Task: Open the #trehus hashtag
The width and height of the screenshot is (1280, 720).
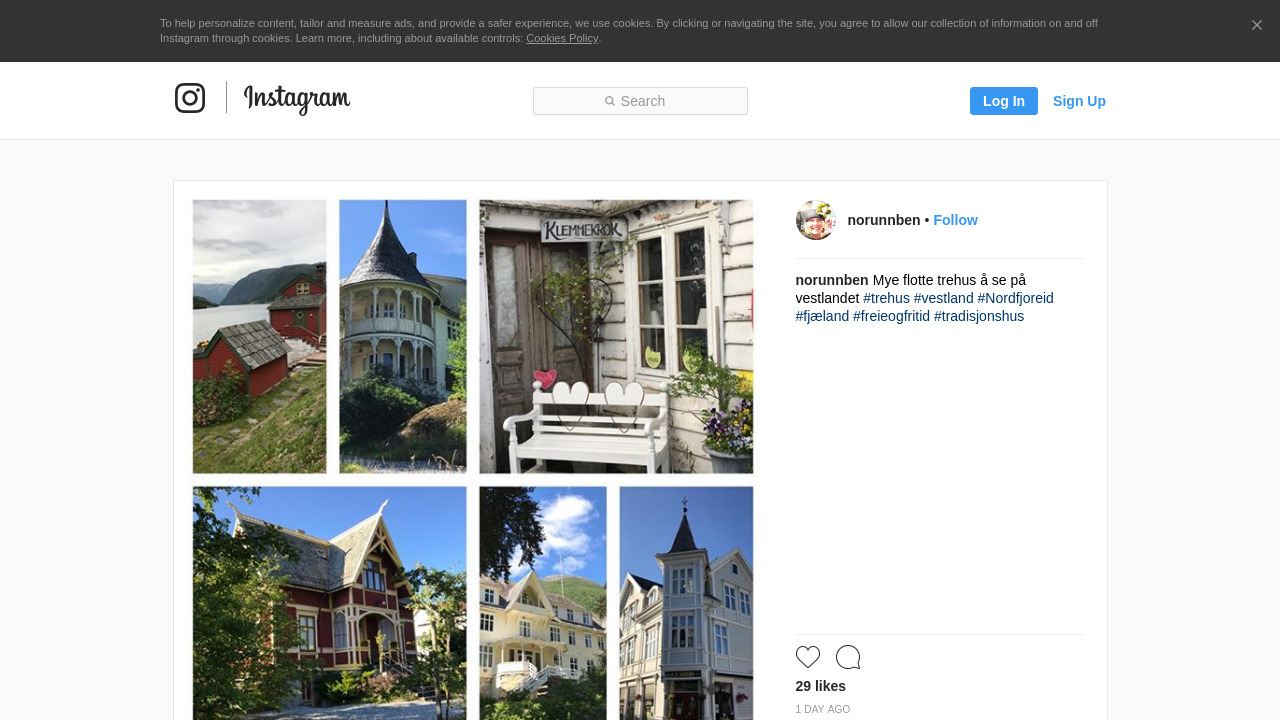Action: 886,298
